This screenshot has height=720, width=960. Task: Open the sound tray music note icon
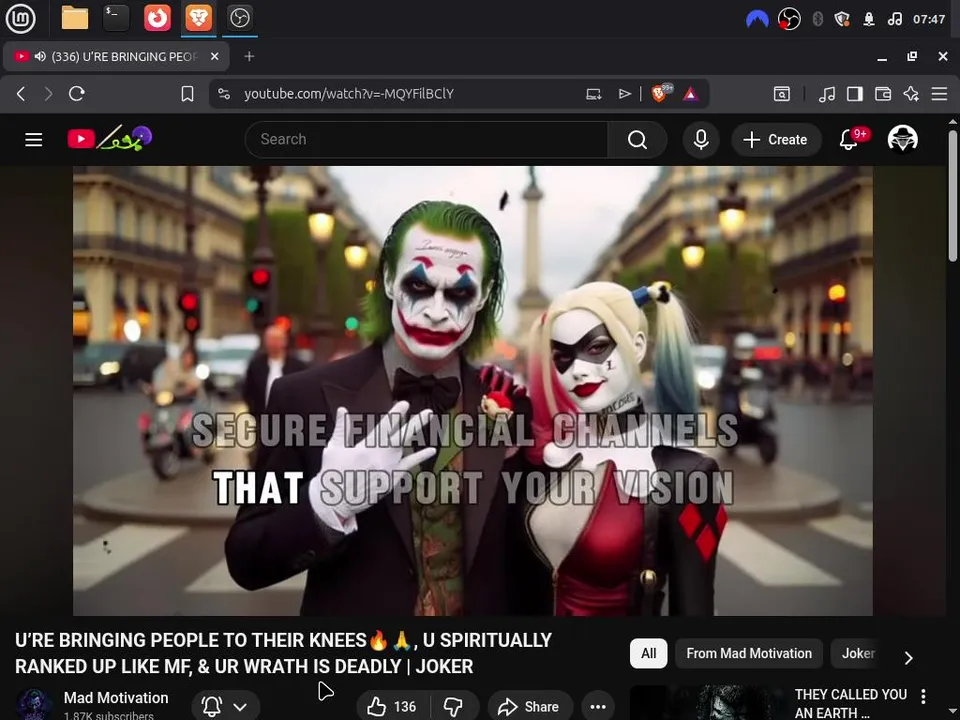pos(894,20)
